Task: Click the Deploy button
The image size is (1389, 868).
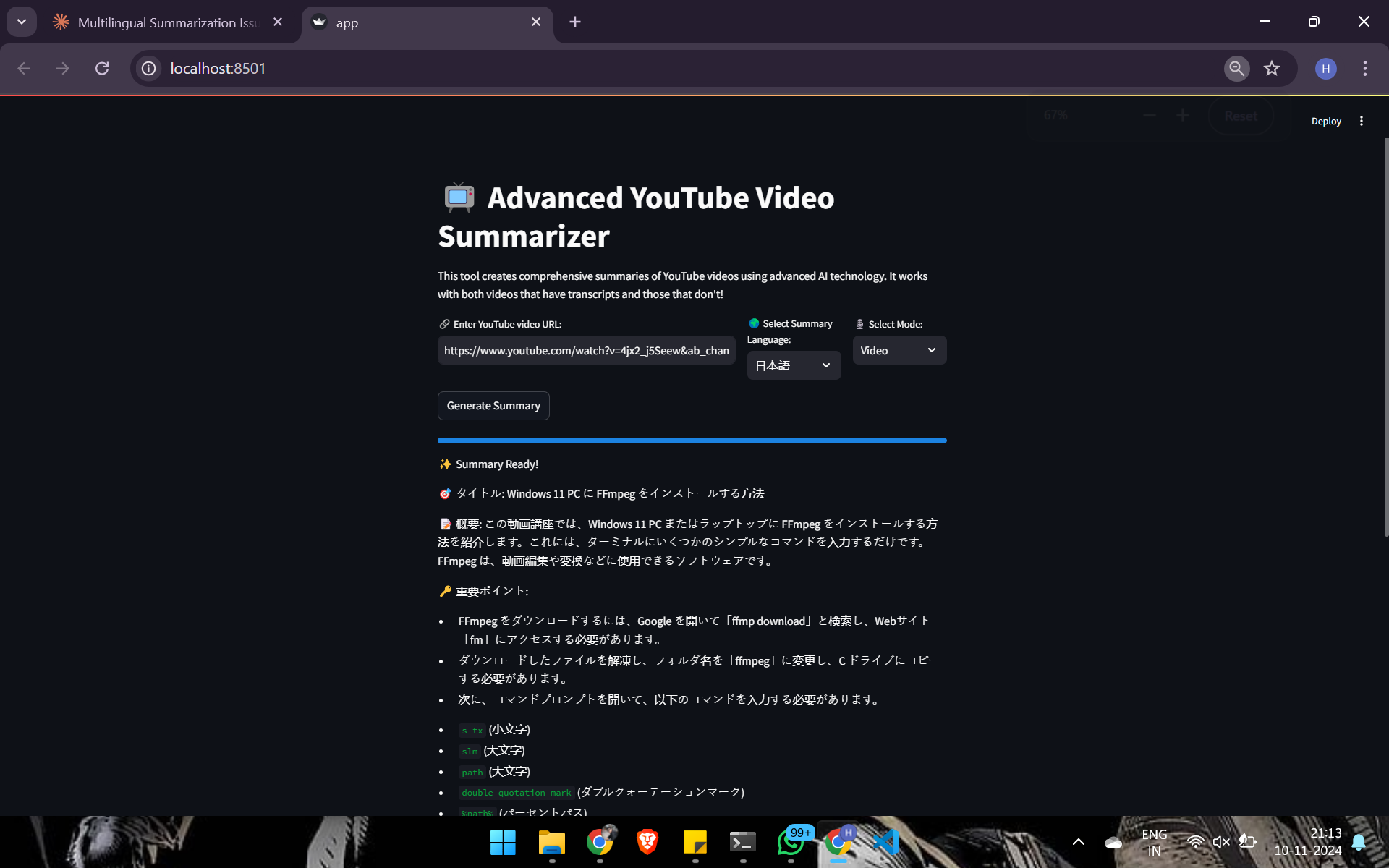Action: pos(1325,121)
